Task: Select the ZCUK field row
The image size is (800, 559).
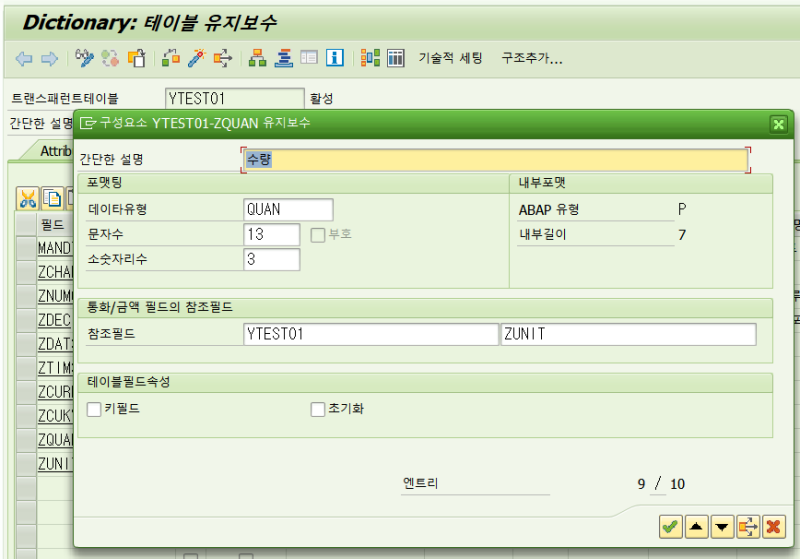Action: (55, 416)
